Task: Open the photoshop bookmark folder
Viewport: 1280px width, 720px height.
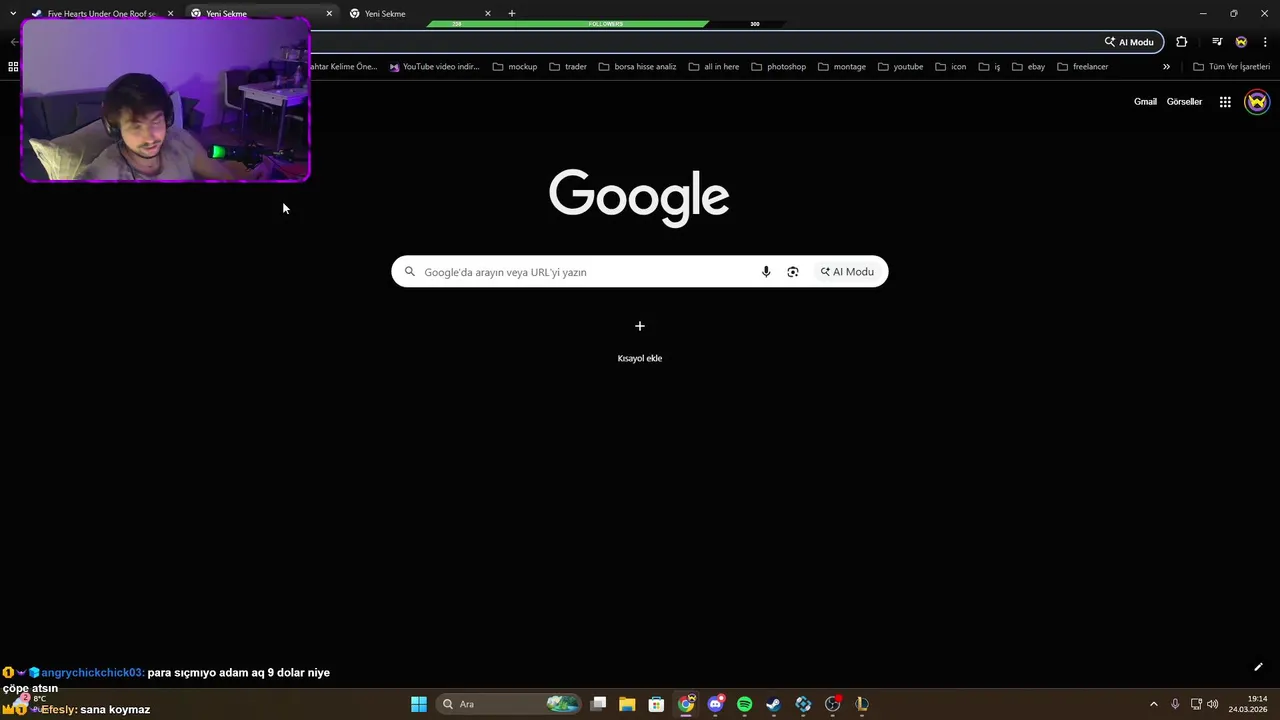Action: coord(778,67)
